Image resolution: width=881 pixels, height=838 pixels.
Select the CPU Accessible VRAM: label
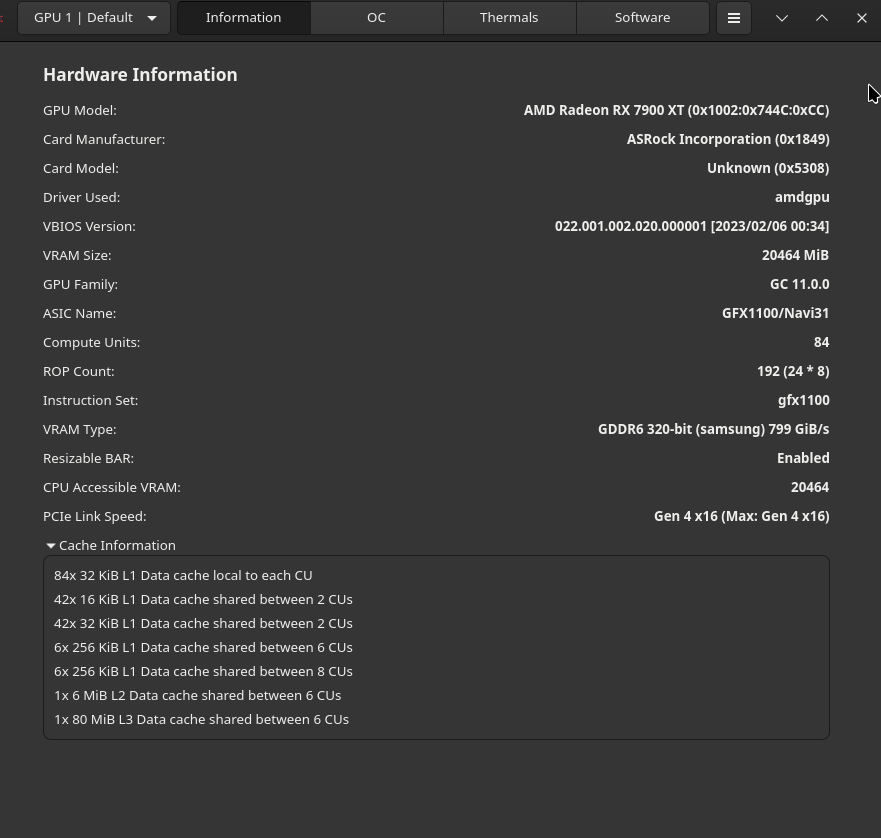112,487
